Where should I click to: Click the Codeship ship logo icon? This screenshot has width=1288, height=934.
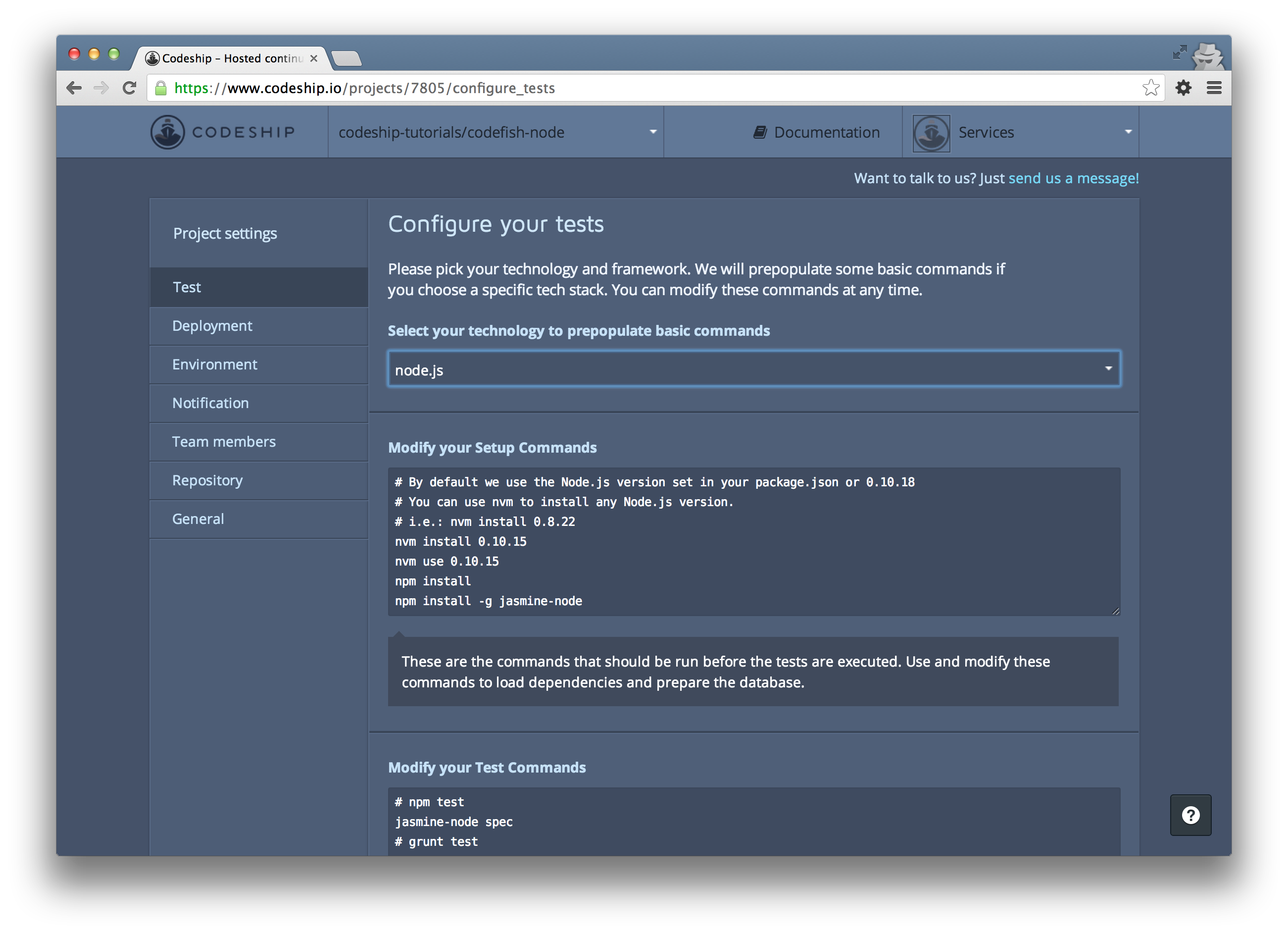pyautogui.click(x=167, y=132)
